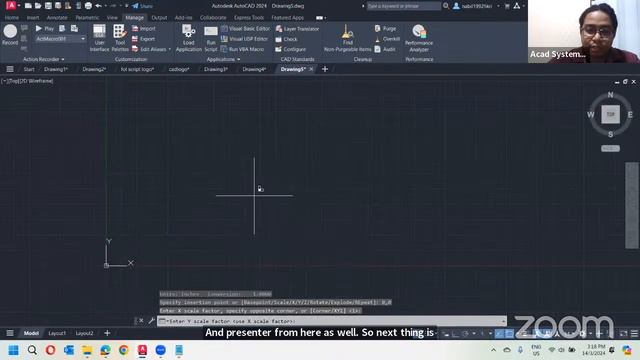Viewport: 640px width, 360px height.
Task: Switch to the Output ribbon tab
Action: click(x=159, y=18)
